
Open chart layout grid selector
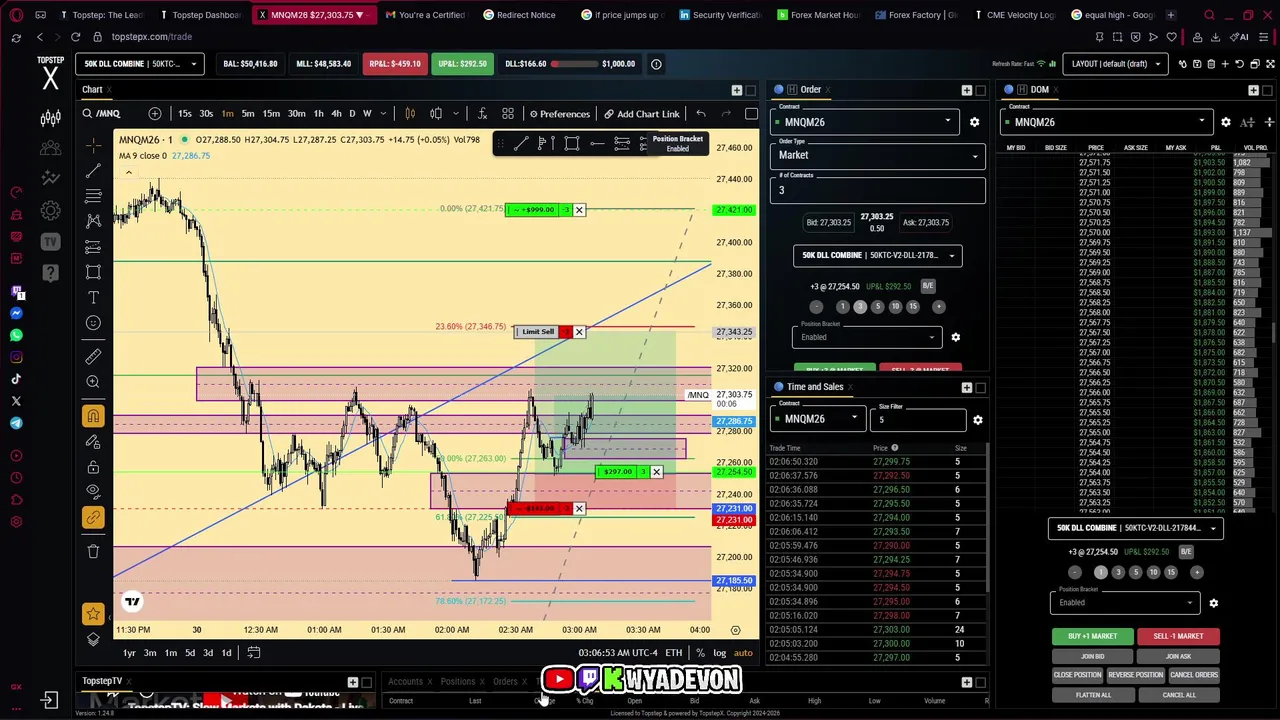[x=508, y=114]
